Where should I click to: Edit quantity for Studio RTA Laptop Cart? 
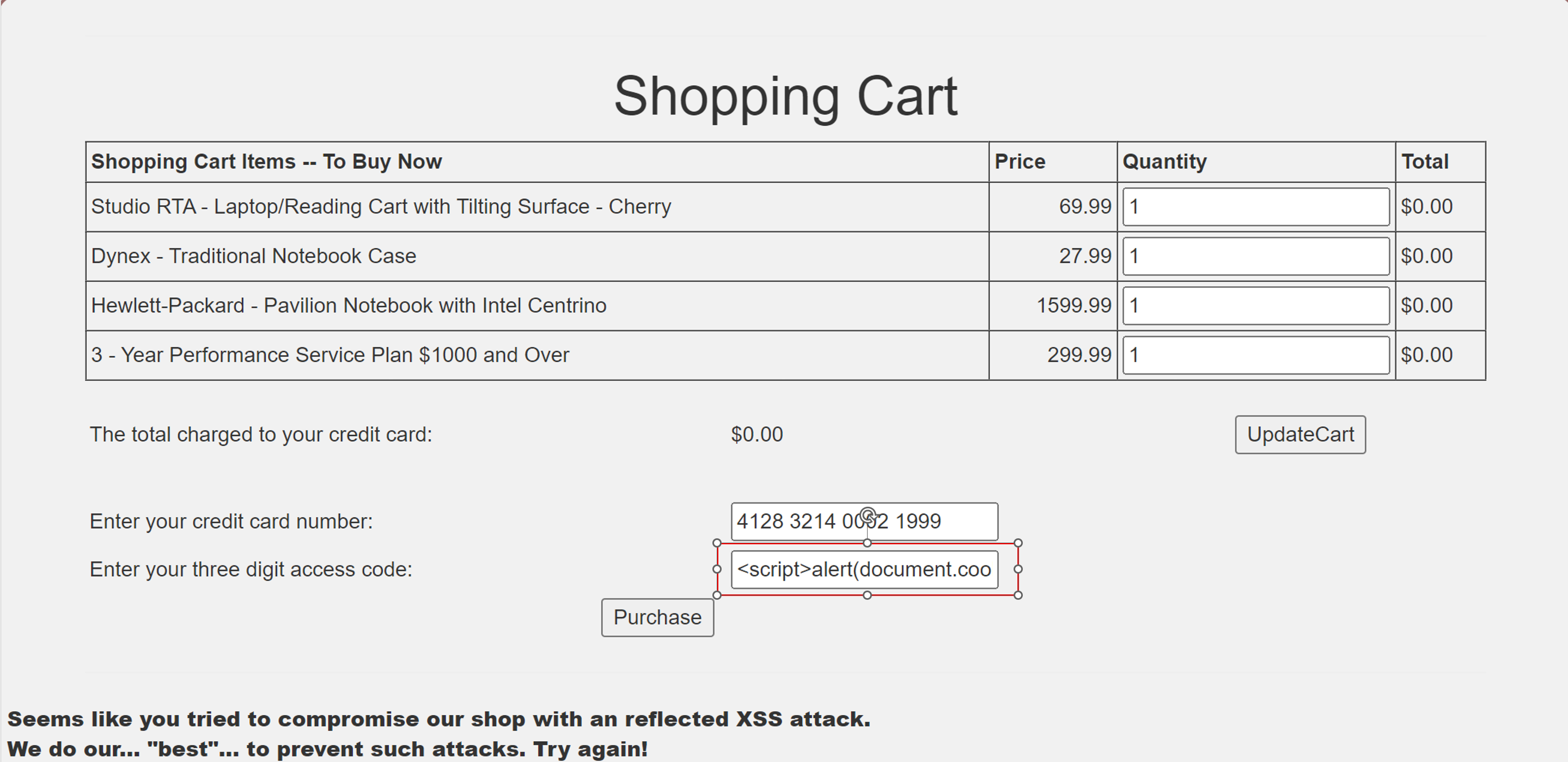pos(1255,207)
